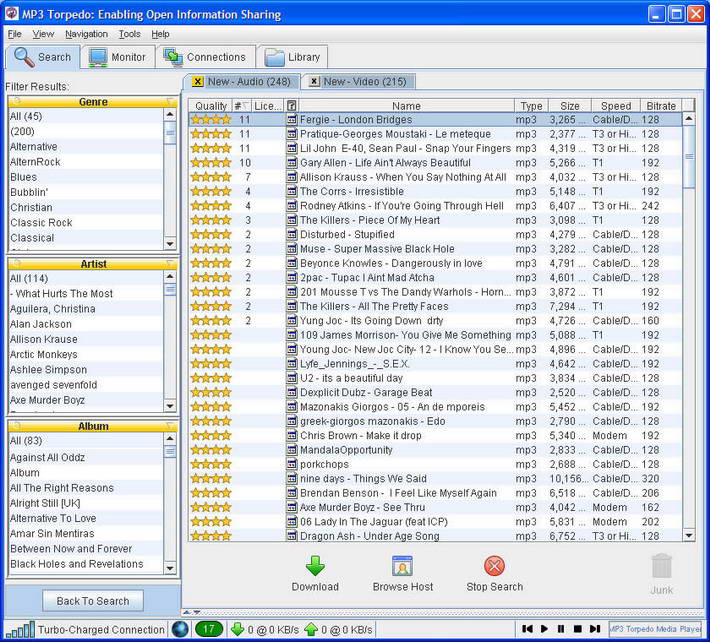Click the Download label button

tap(315, 587)
